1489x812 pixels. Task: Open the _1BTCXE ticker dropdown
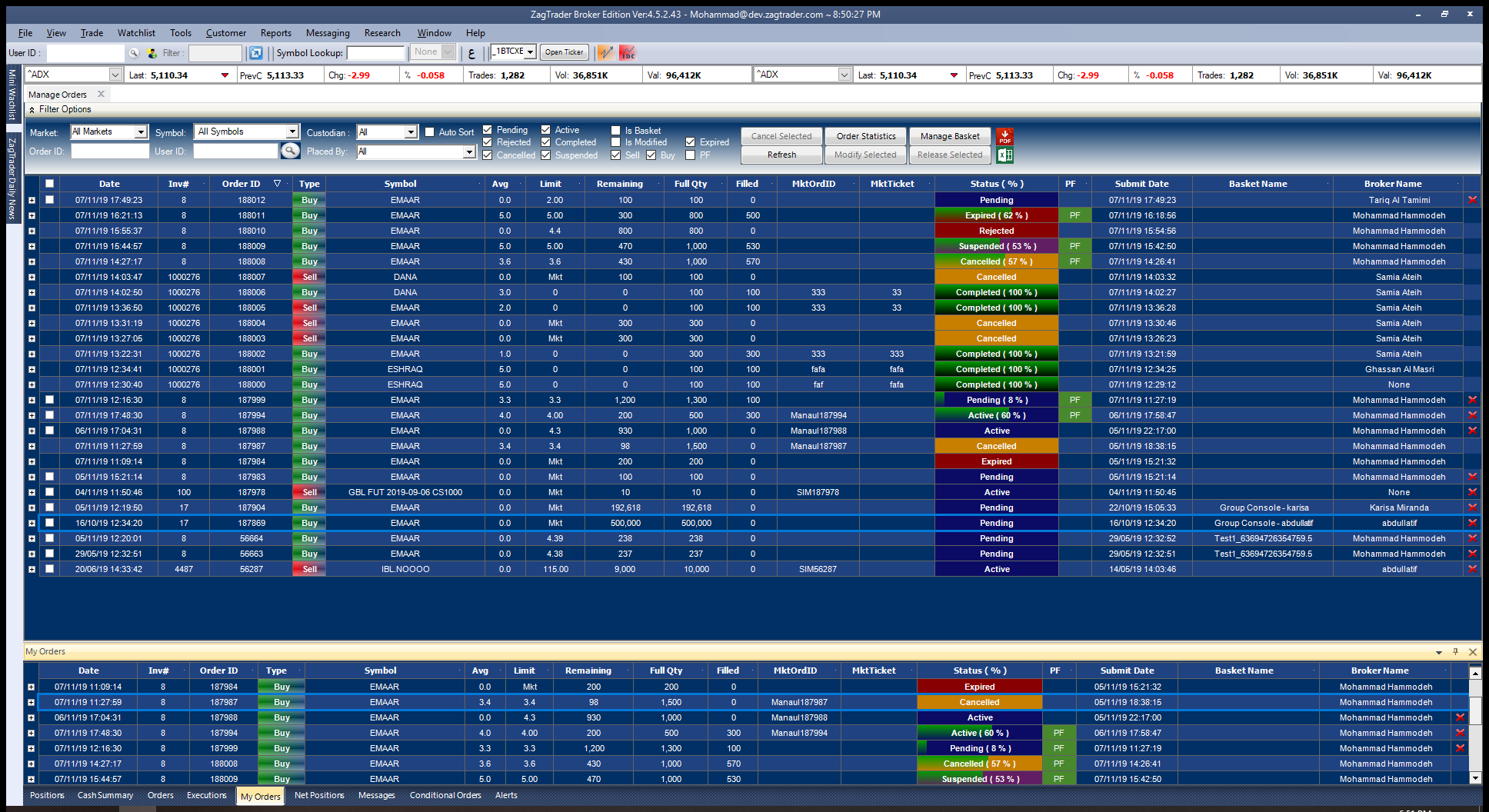click(530, 52)
